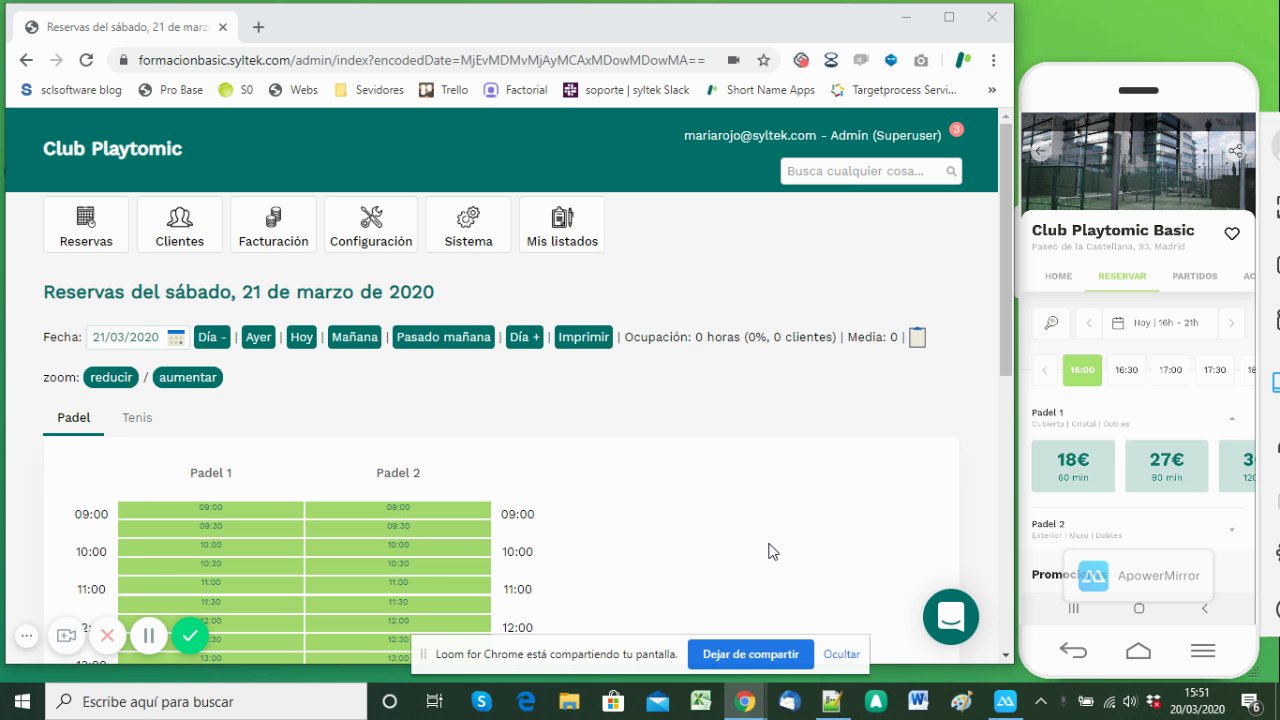1280x720 pixels.
Task: Click the 'Ayer' button
Action: click(x=259, y=337)
